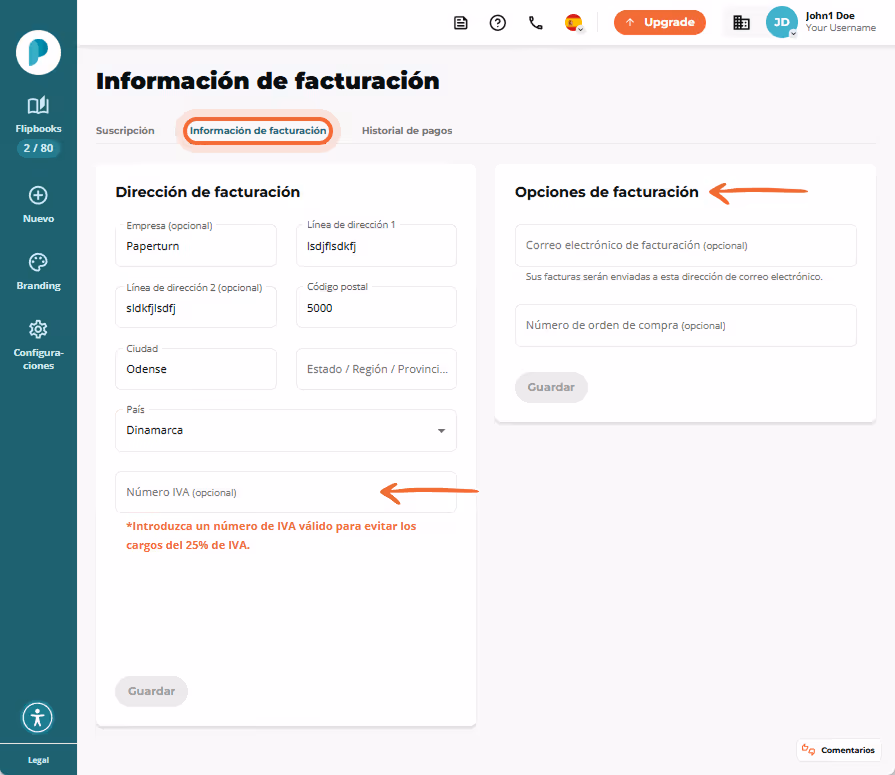Open the accessibility options icon
895x775 pixels.
tap(38, 717)
